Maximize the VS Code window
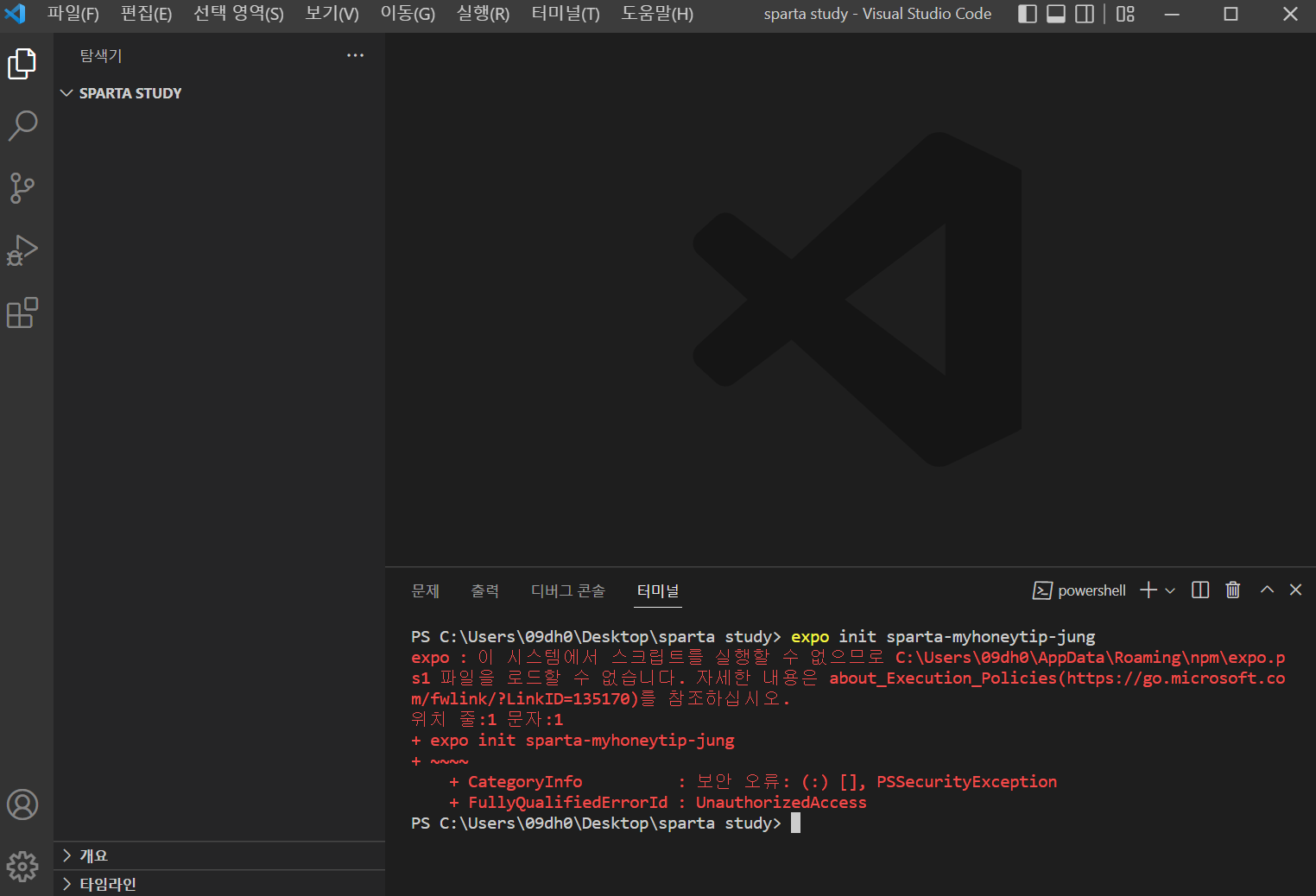Viewport: 1316px width, 896px height. [x=1231, y=14]
